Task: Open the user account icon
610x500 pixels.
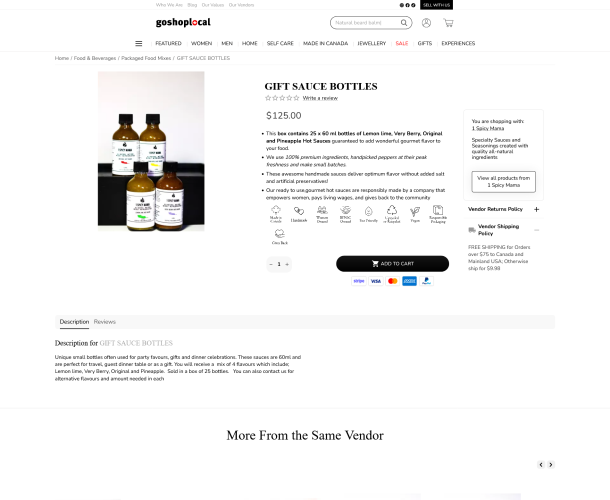Action: point(426,23)
